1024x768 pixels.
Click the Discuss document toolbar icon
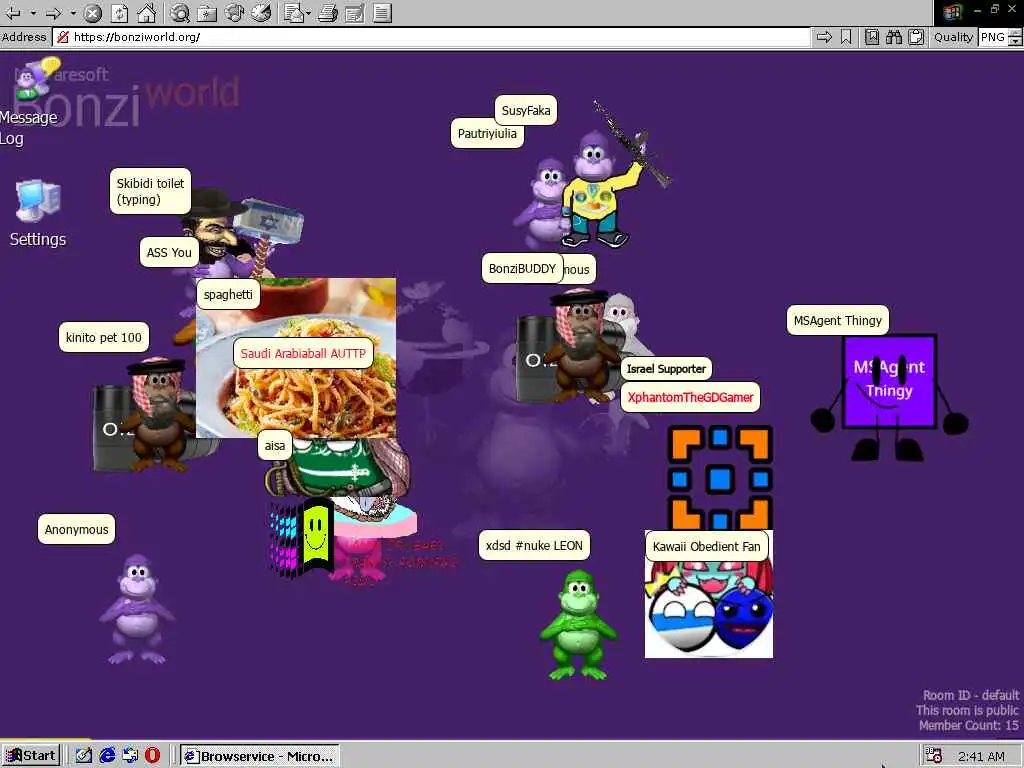tap(383, 12)
